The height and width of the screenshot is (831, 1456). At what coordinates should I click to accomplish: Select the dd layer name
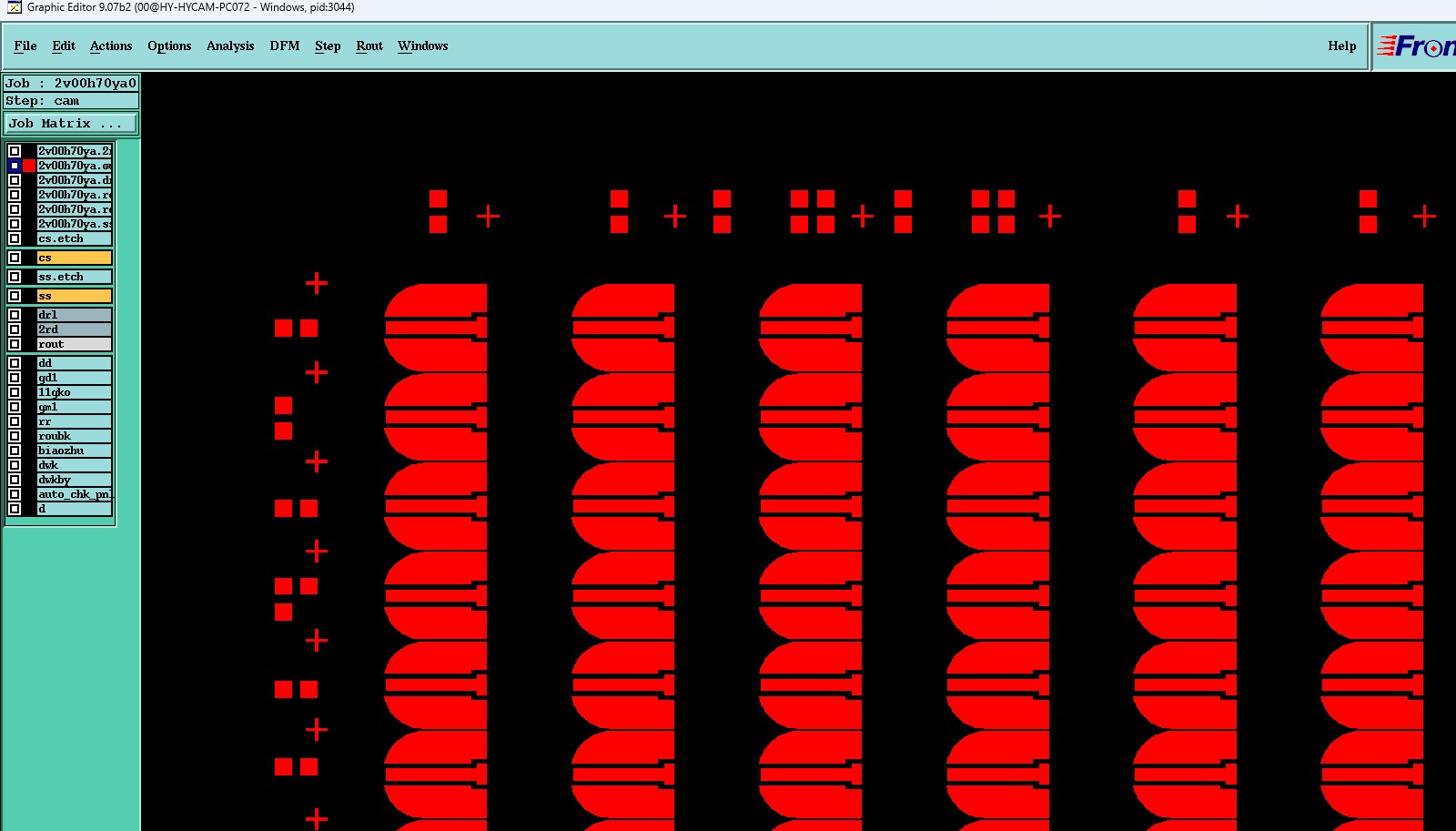[75, 363]
